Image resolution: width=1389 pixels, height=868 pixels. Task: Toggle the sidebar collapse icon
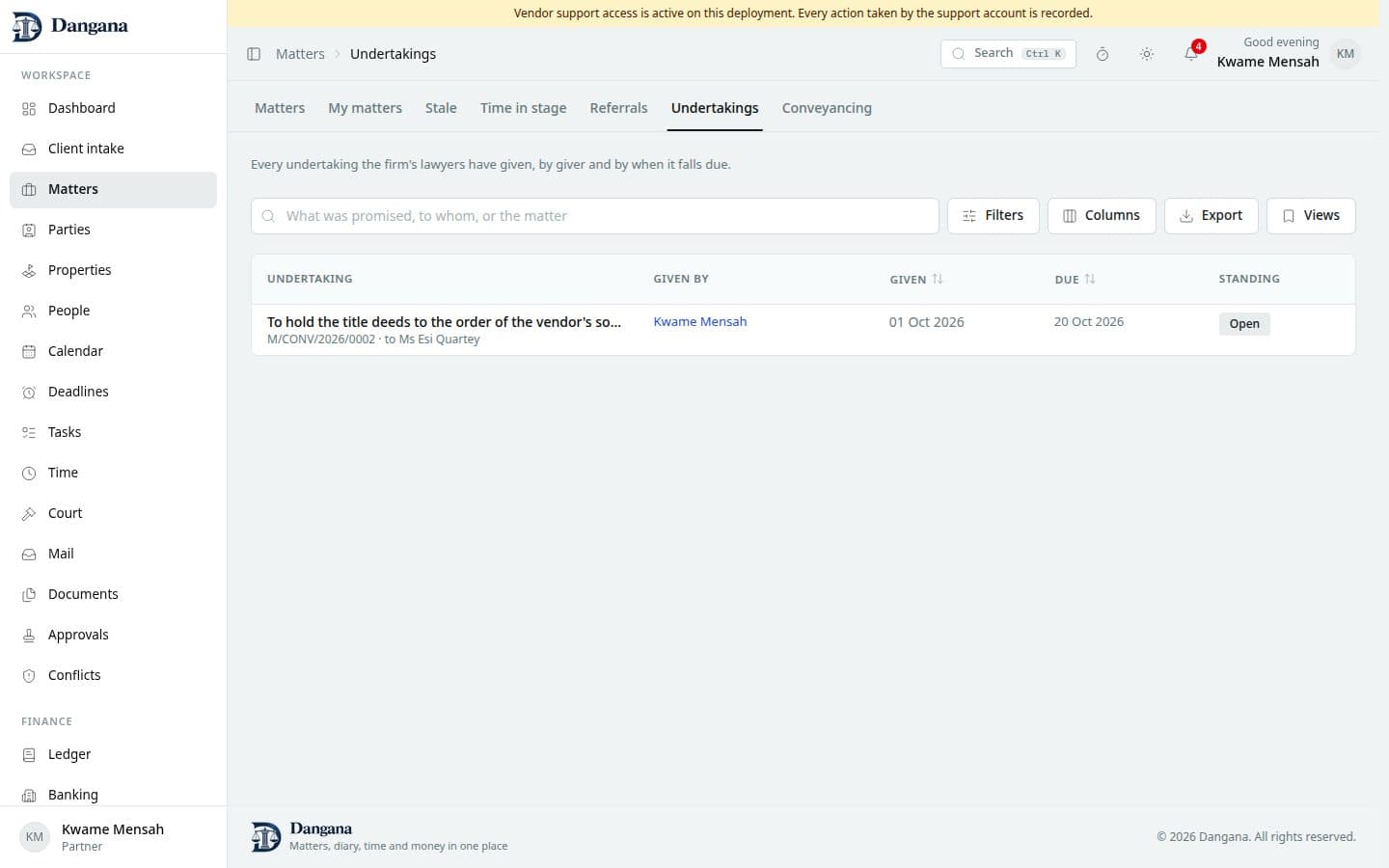(x=254, y=54)
